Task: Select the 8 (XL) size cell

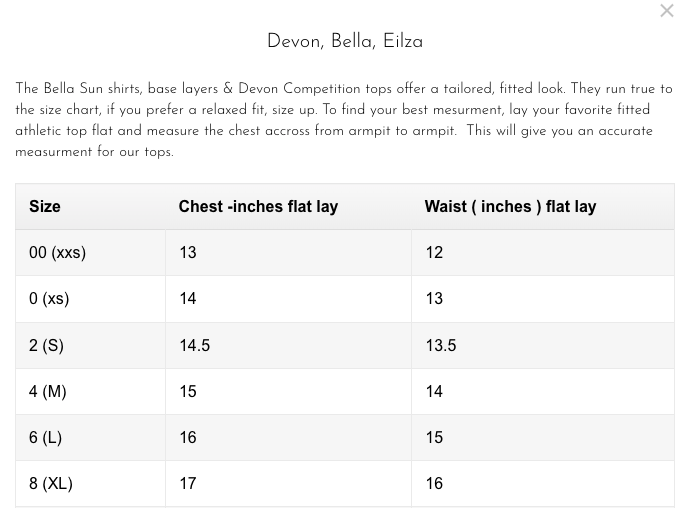Action: click(x=50, y=483)
